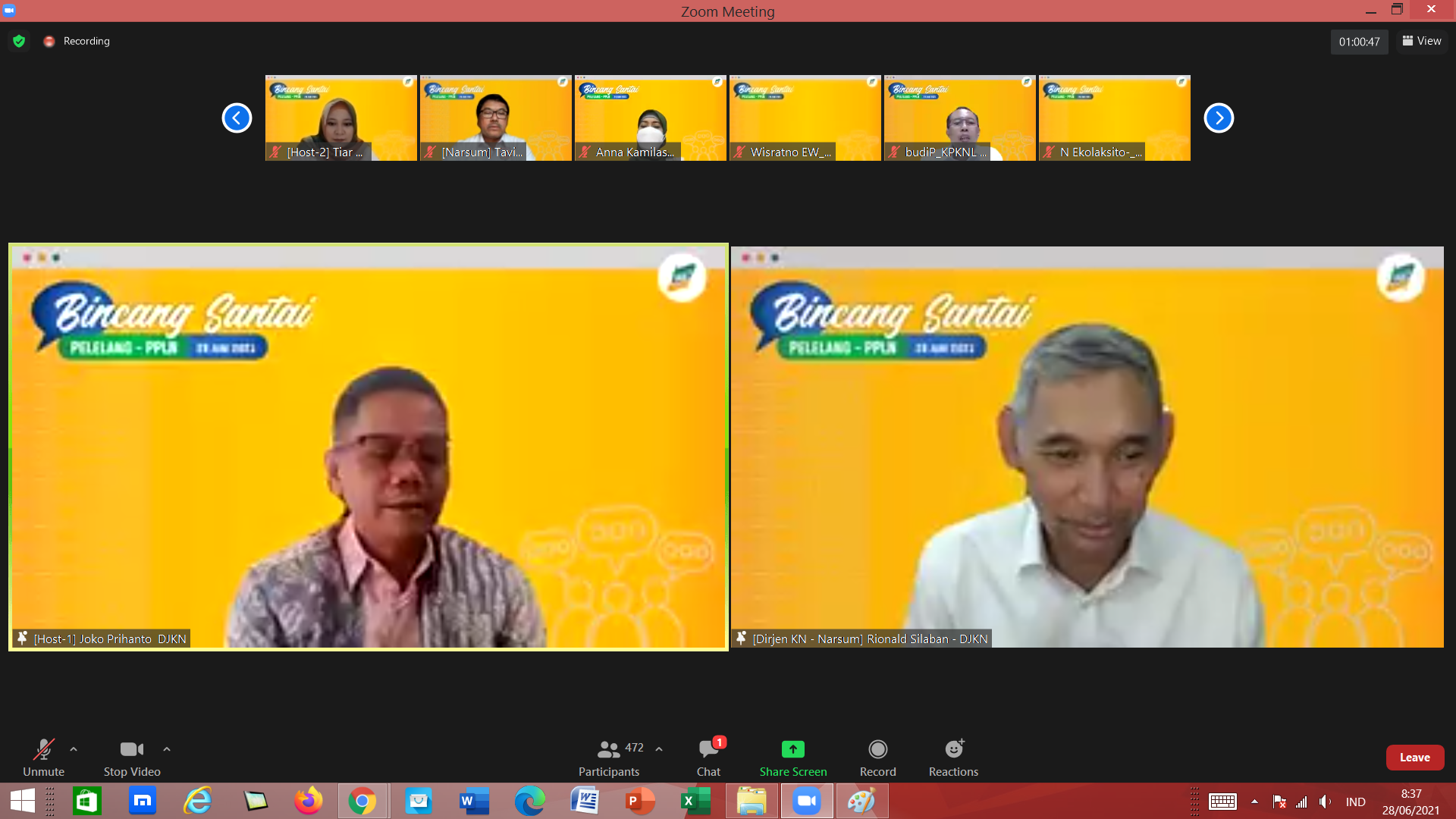Click the right arrow to see more participants
Image resolution: width=1456 pixels, height=819 pixels.
1219,118
